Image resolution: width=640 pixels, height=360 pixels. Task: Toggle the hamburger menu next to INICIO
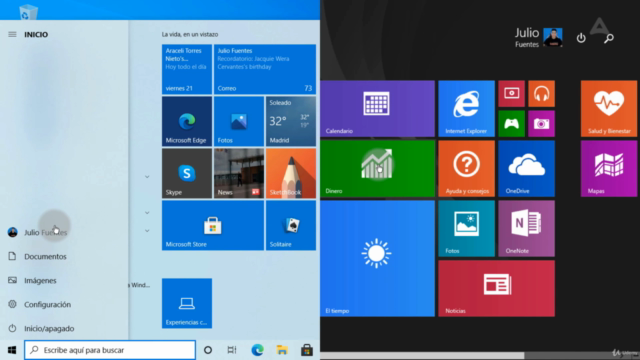click(x=12, y=34)
